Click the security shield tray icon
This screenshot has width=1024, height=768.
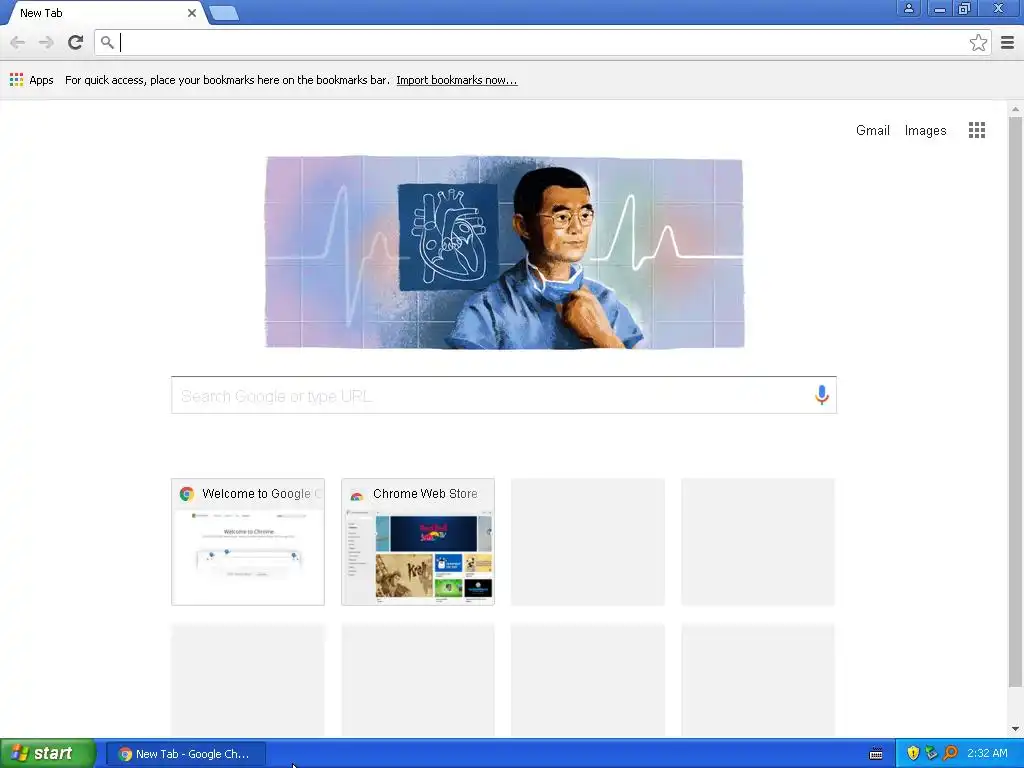click(x=913, y=753)
